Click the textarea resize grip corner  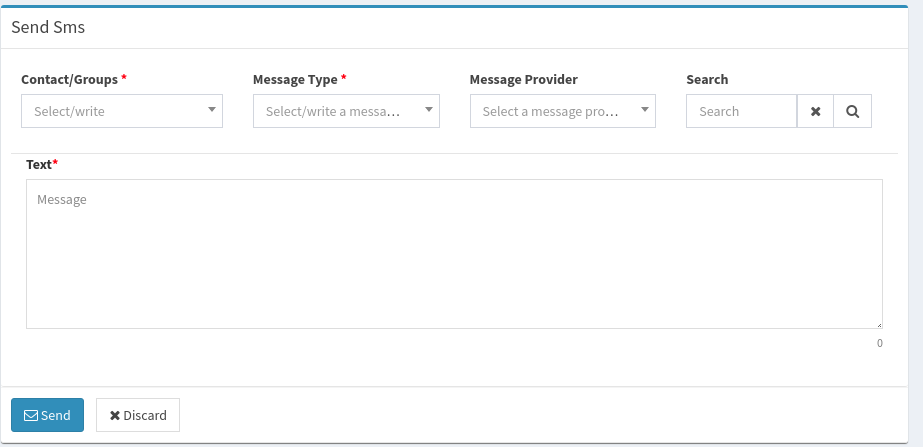[x=879, y=325]
